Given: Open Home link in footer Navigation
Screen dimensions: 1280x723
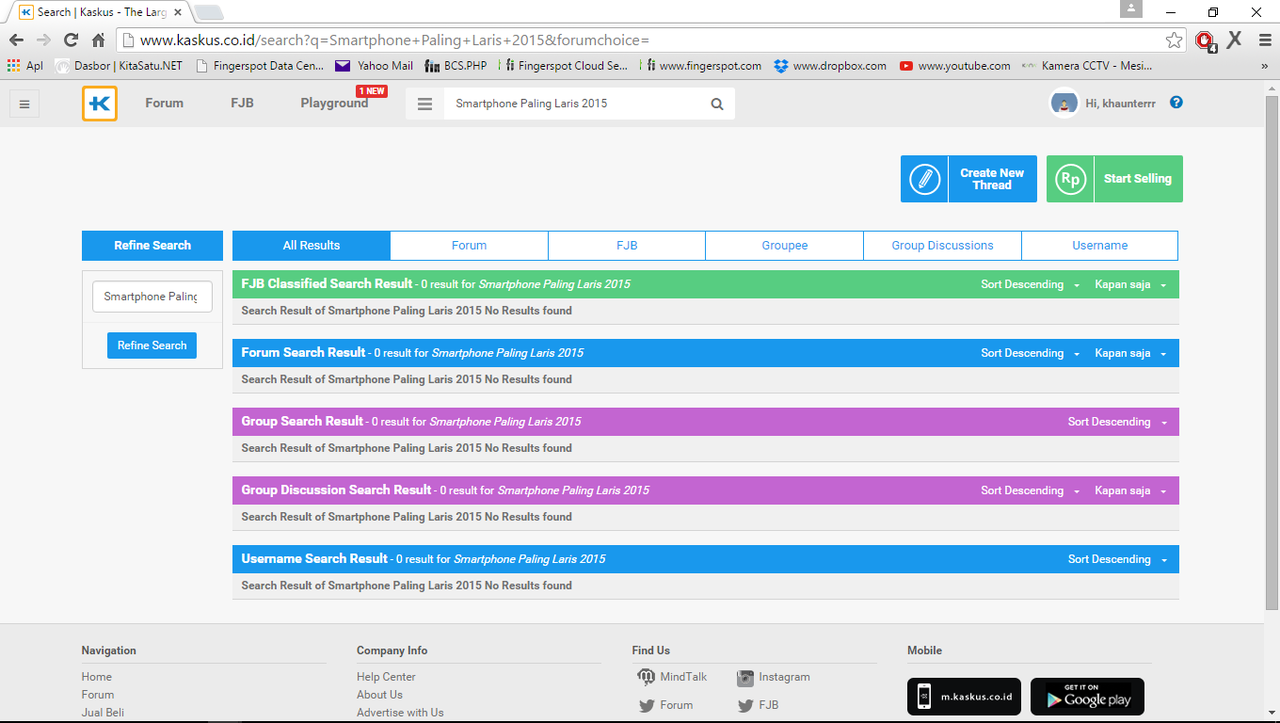Looking at the screenshot, I should point(97,677).
